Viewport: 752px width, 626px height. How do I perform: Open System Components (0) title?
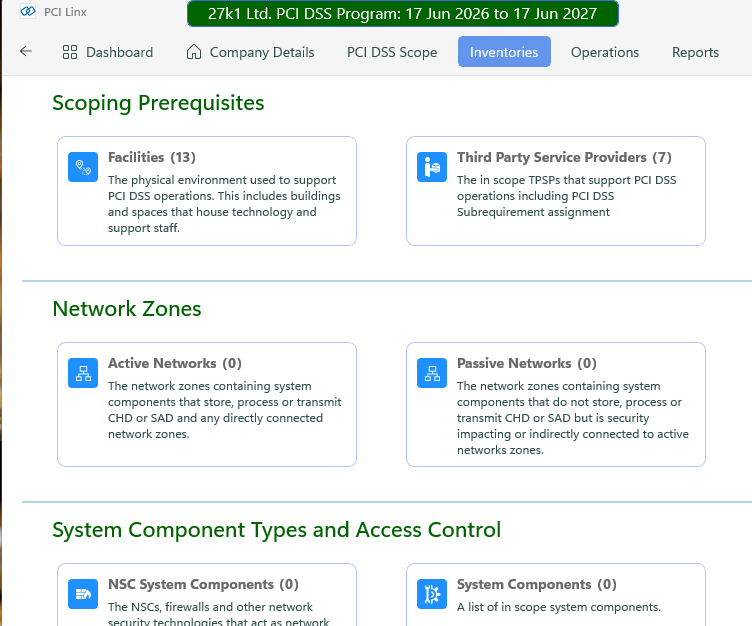(x=537, y=584)
